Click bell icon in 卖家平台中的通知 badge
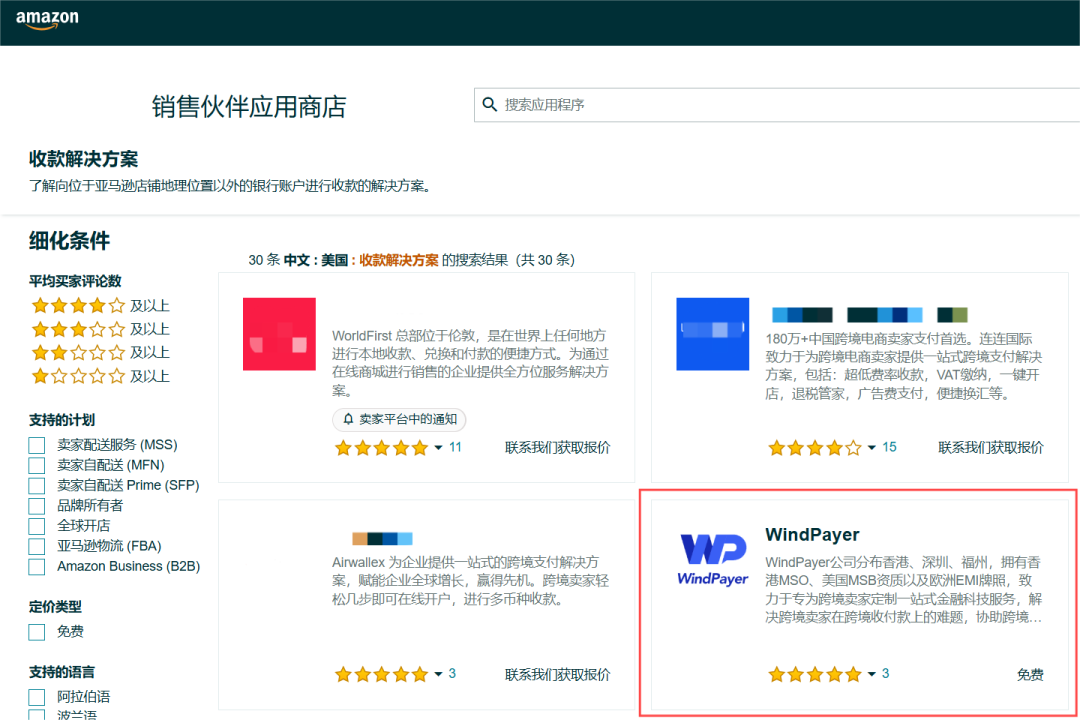The image size is (1080, 720). coord(348,419)
